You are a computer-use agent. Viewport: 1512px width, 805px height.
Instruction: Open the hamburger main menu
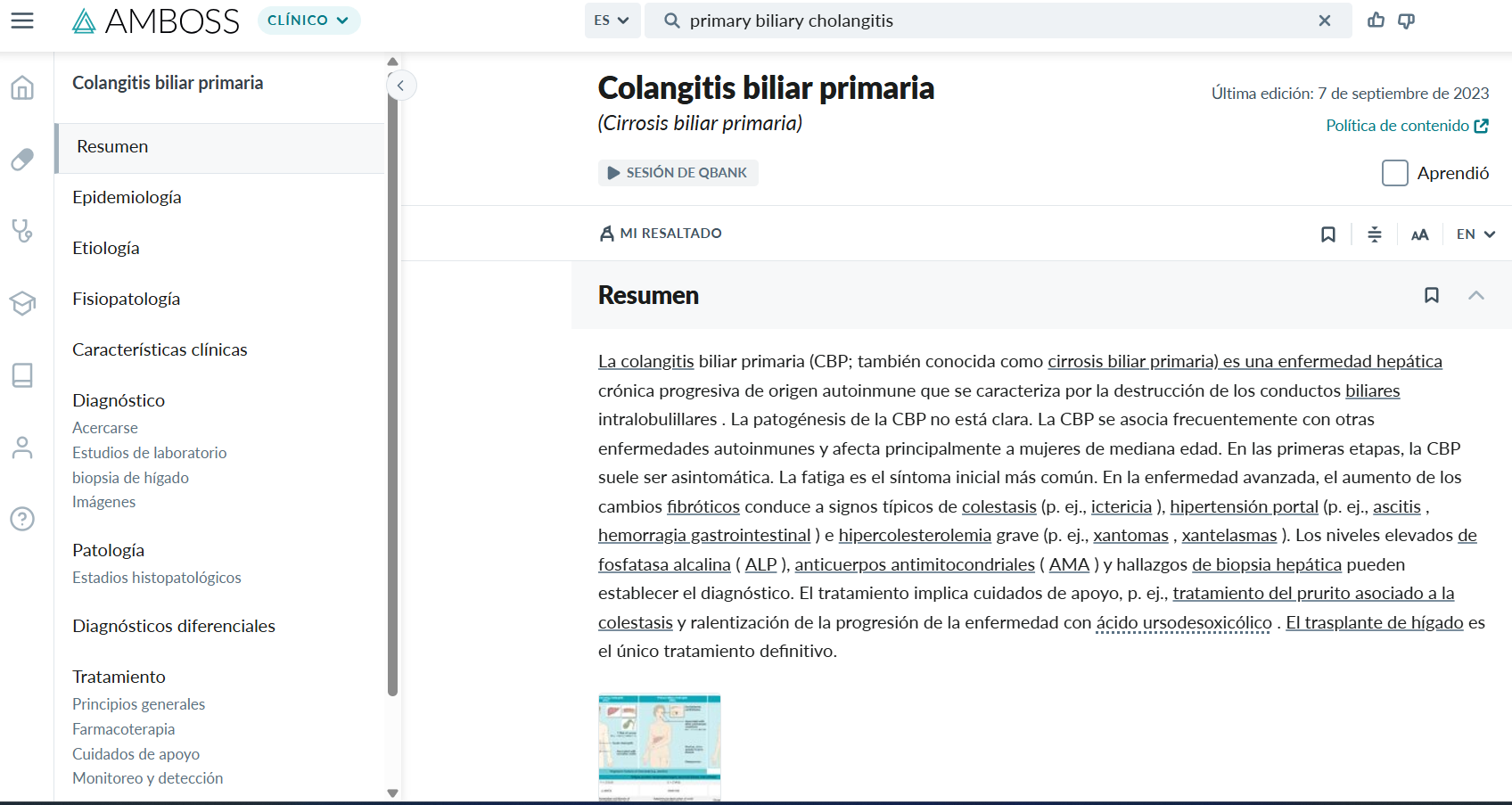click(22, 21)
